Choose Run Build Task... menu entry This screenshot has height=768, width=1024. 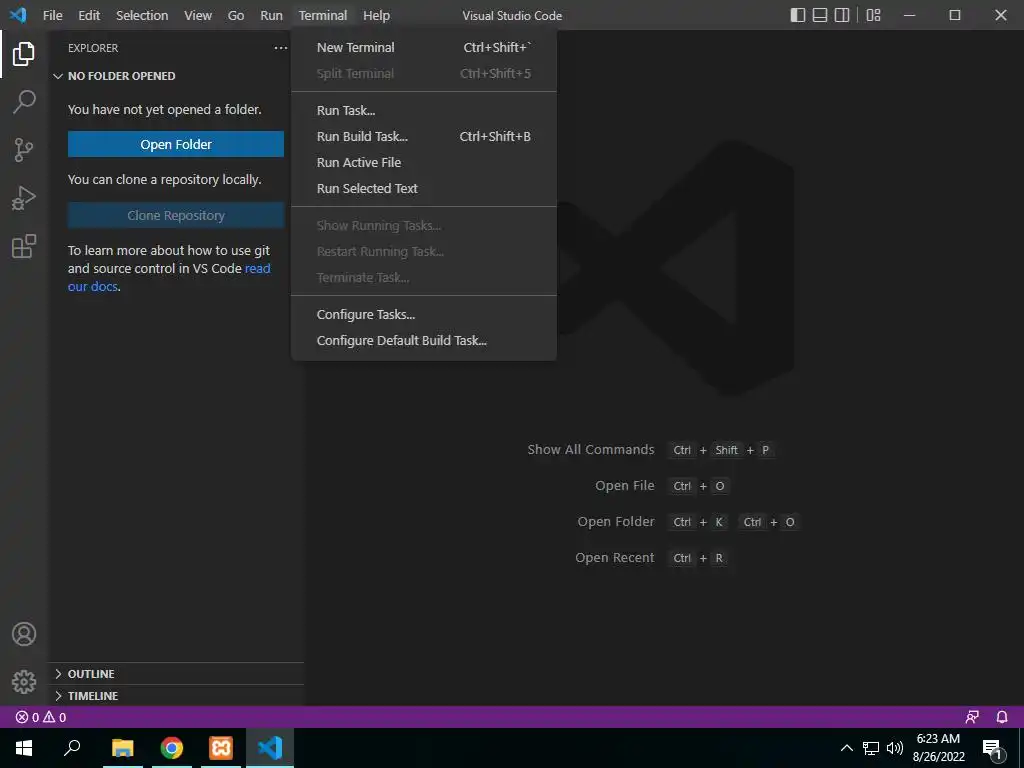click(x=424, y=136)
